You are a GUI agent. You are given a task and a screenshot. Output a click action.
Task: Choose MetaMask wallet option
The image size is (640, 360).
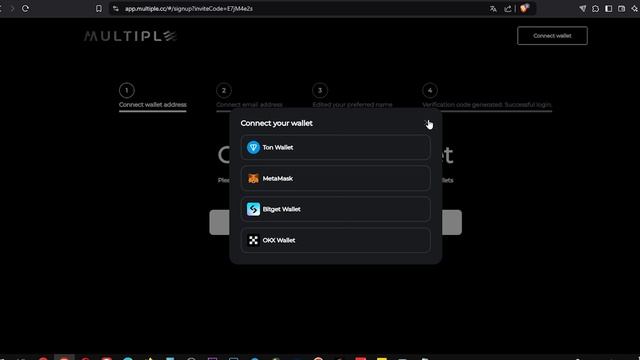click(x=335, y=178)
